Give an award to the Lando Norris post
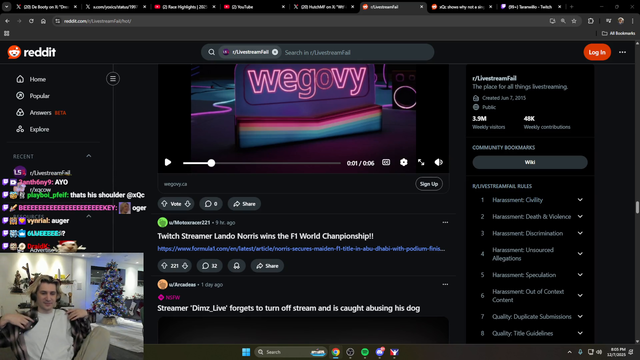The height and width of the screenshot is (360, 640). [x=237, y=266]
